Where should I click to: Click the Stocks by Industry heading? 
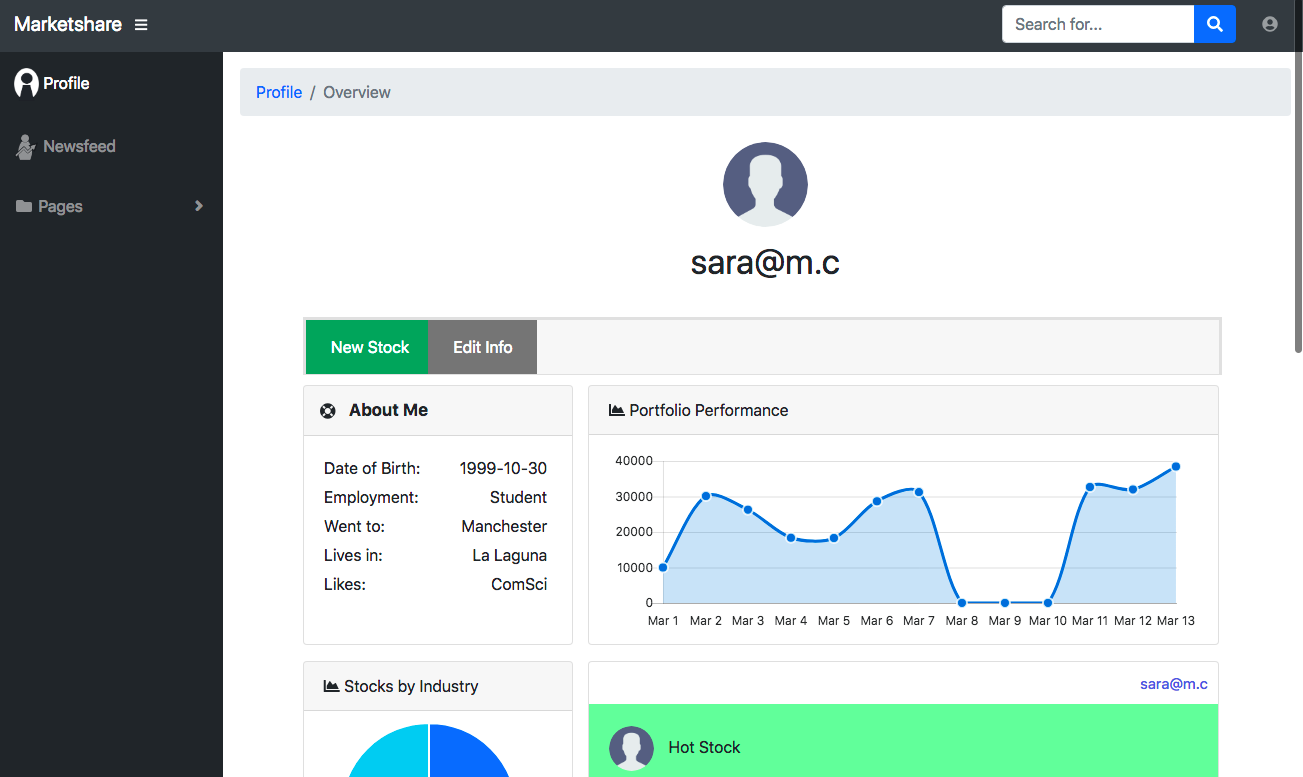[x=411, y=686]
